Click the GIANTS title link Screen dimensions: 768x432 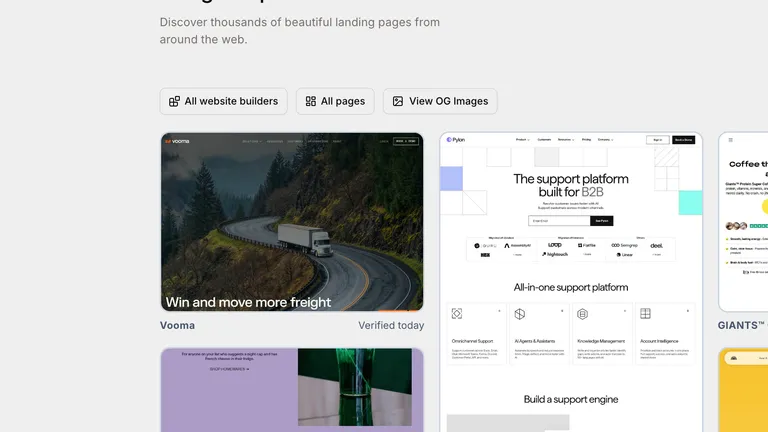click(742, 325)
